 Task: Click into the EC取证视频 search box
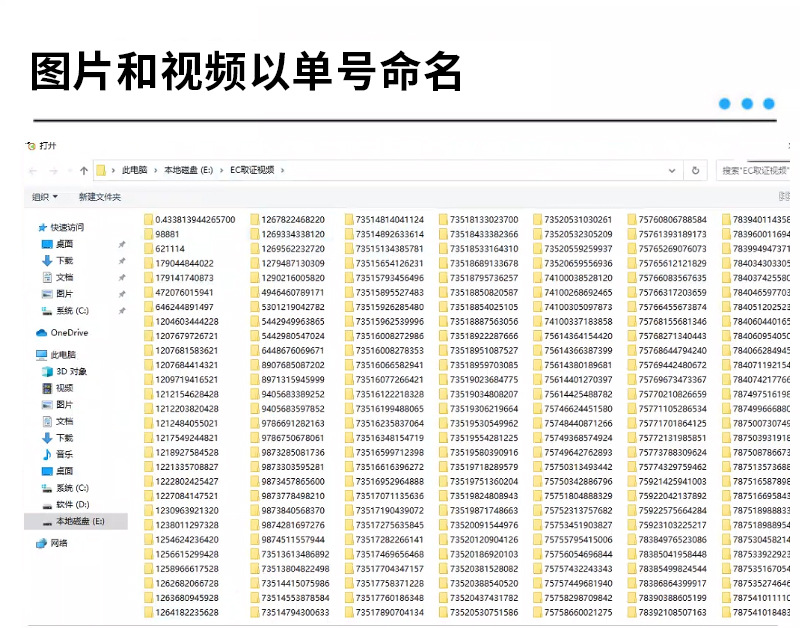pos(753,171)
